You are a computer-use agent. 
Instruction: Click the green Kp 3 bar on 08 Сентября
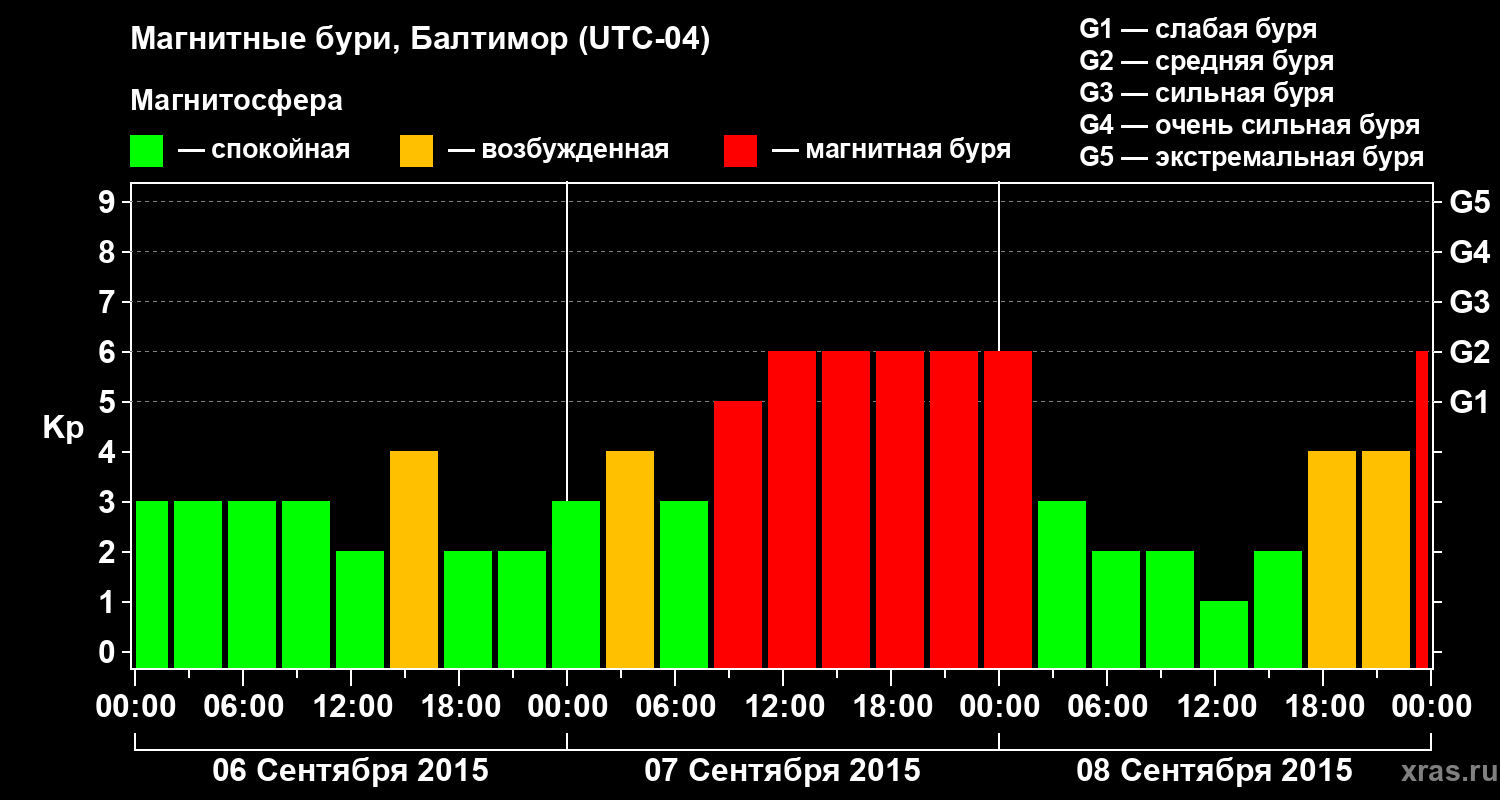pyautogui.click(x=1062, y=585)
